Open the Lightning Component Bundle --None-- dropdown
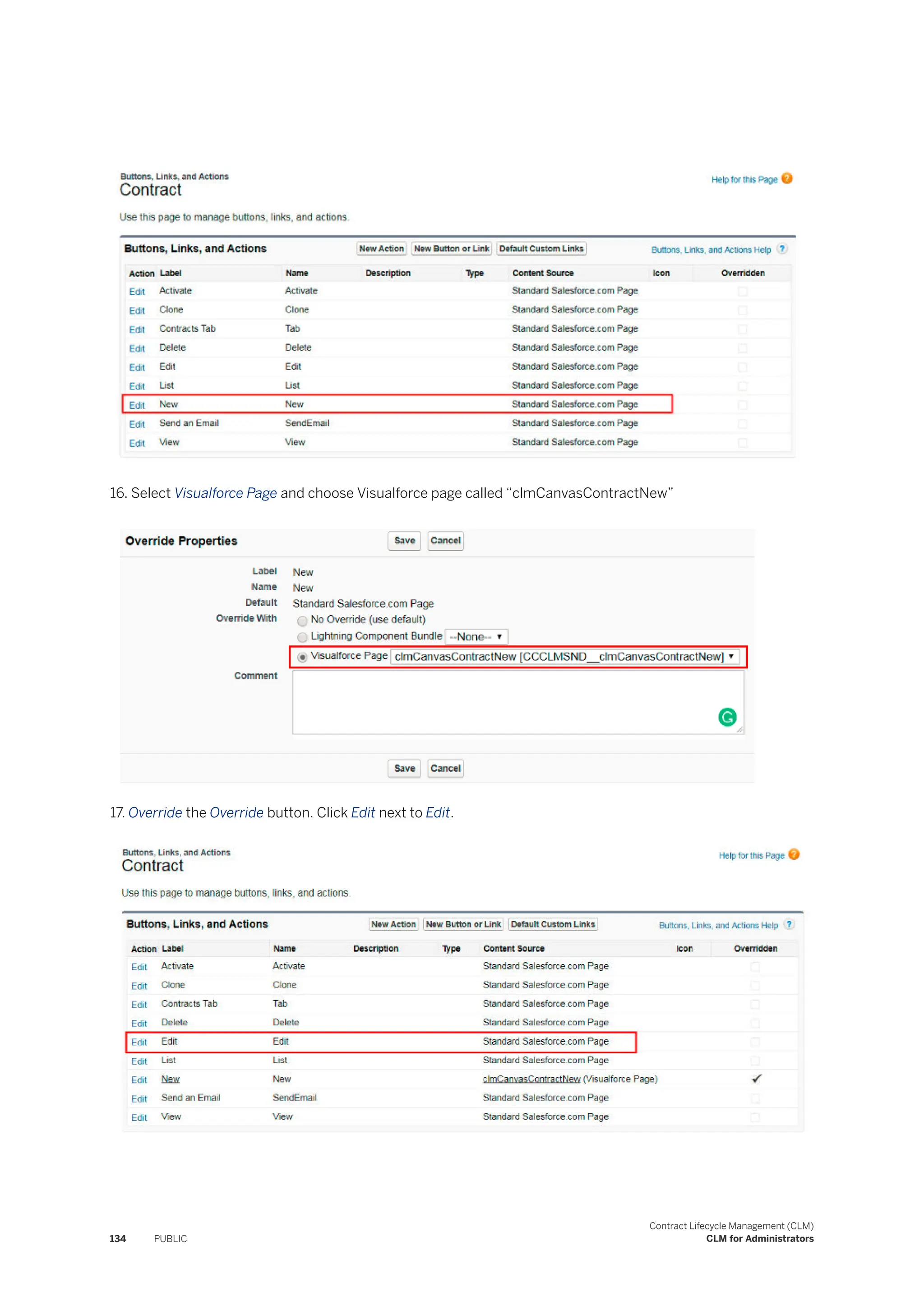Viewport: 924px width, 1307px height. point(477,636)
